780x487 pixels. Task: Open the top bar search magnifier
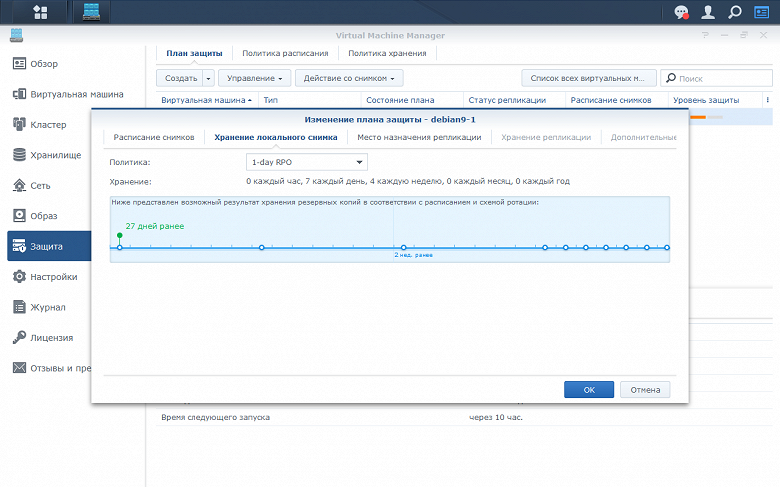point(735,12)
